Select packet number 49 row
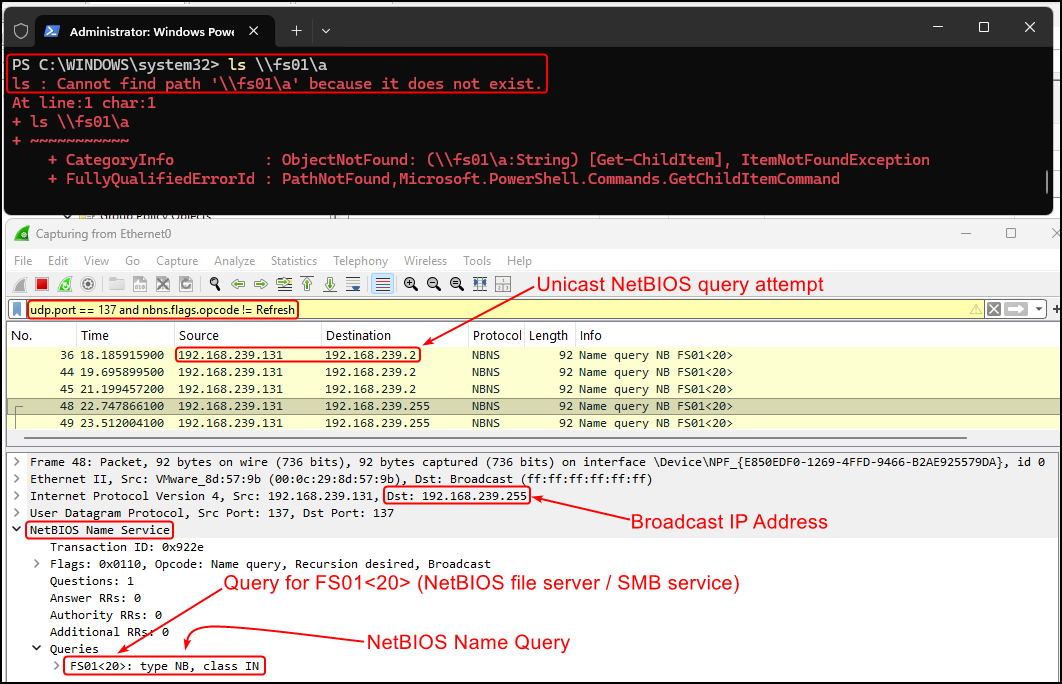 pos(534,423)
